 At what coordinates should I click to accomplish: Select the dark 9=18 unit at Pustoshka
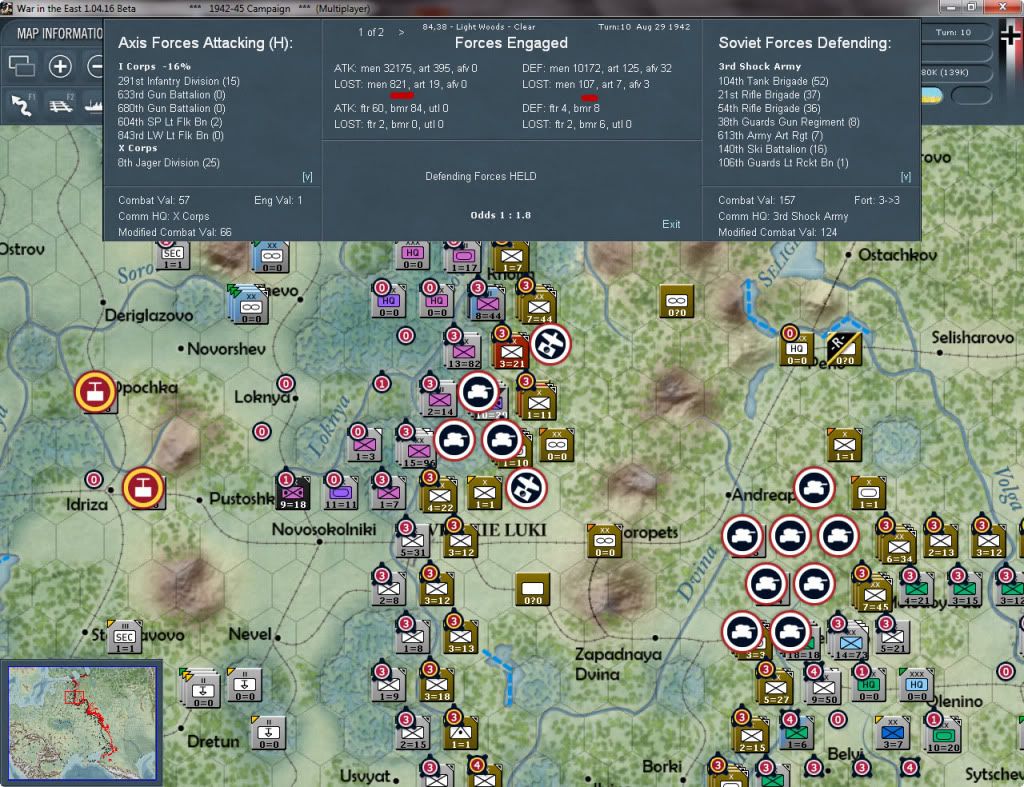click(x=293, y=492)
